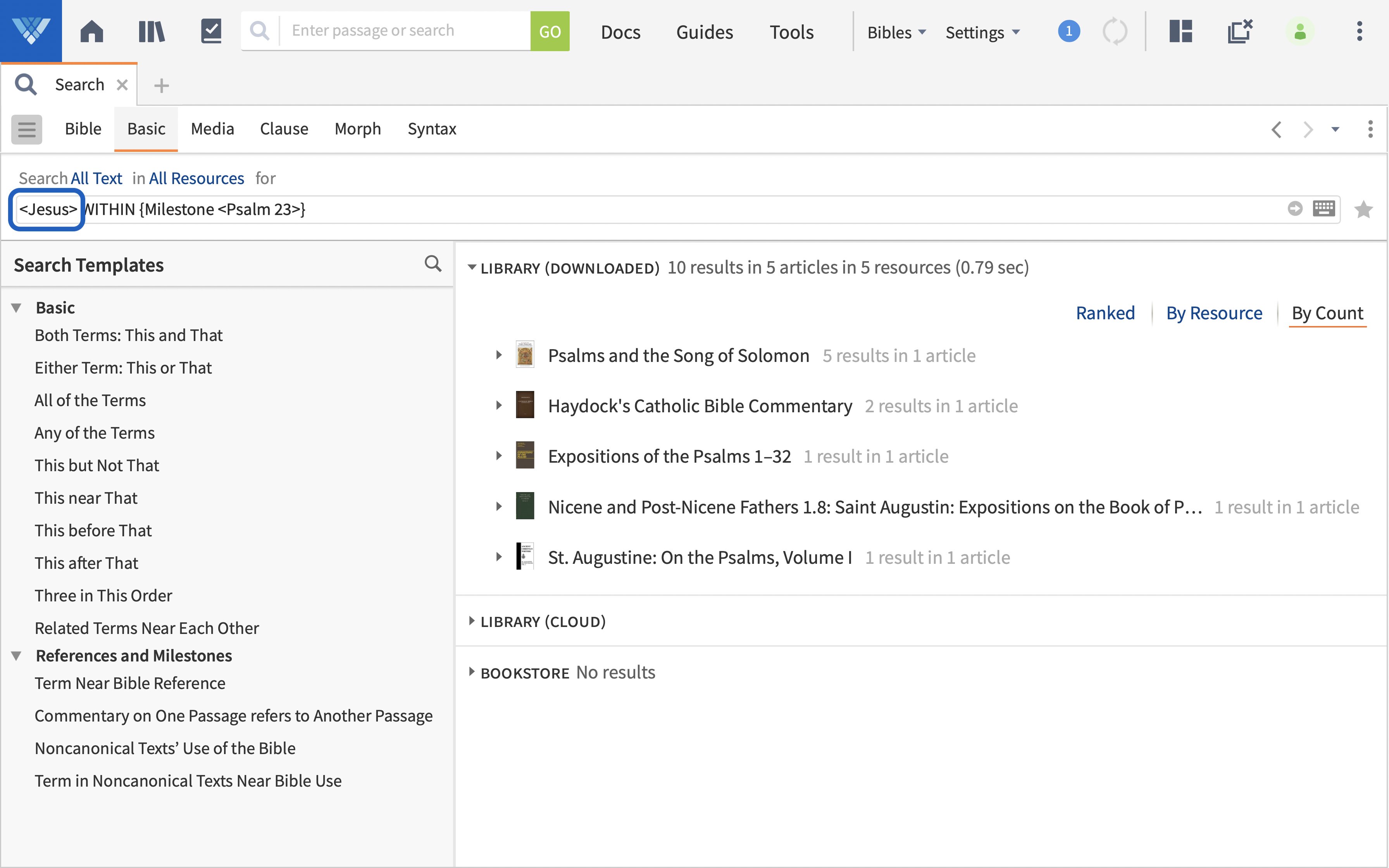1389x868 pixels.
Task: Sort results By Resource
Action: tap(1214, 313)
